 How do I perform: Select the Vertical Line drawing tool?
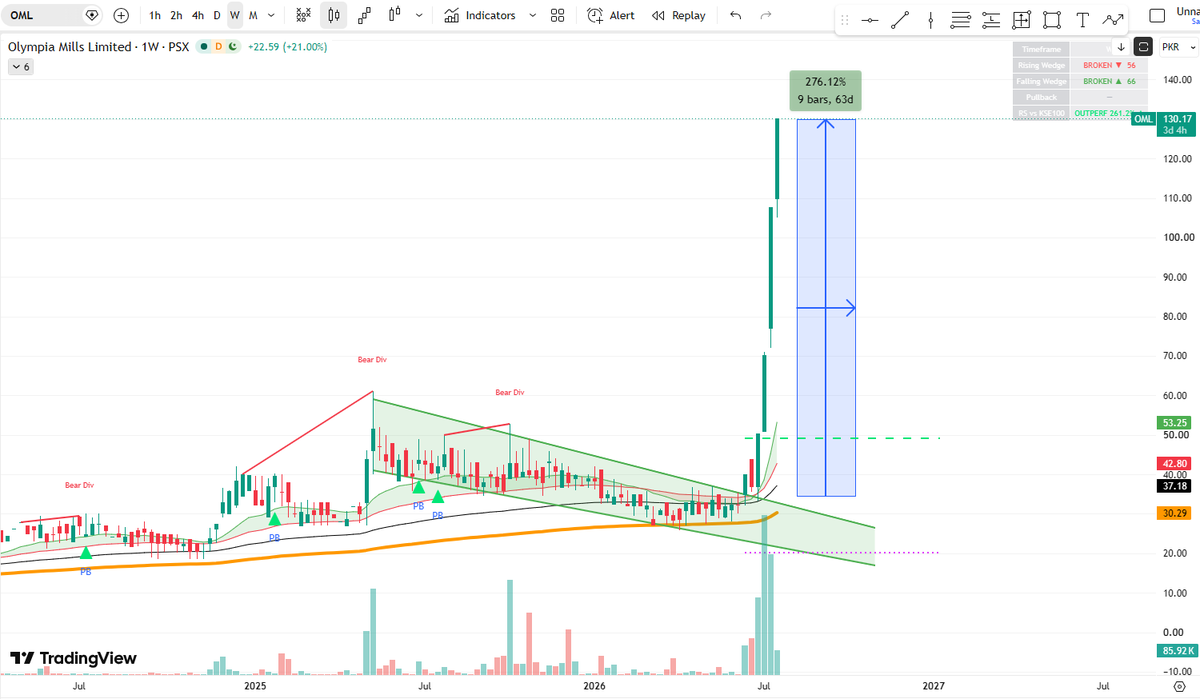[x=931, y=20]
